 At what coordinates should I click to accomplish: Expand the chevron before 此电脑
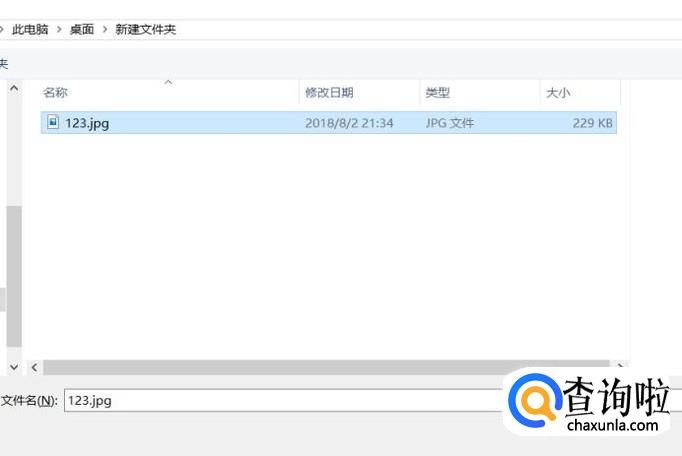coord(3,29)
